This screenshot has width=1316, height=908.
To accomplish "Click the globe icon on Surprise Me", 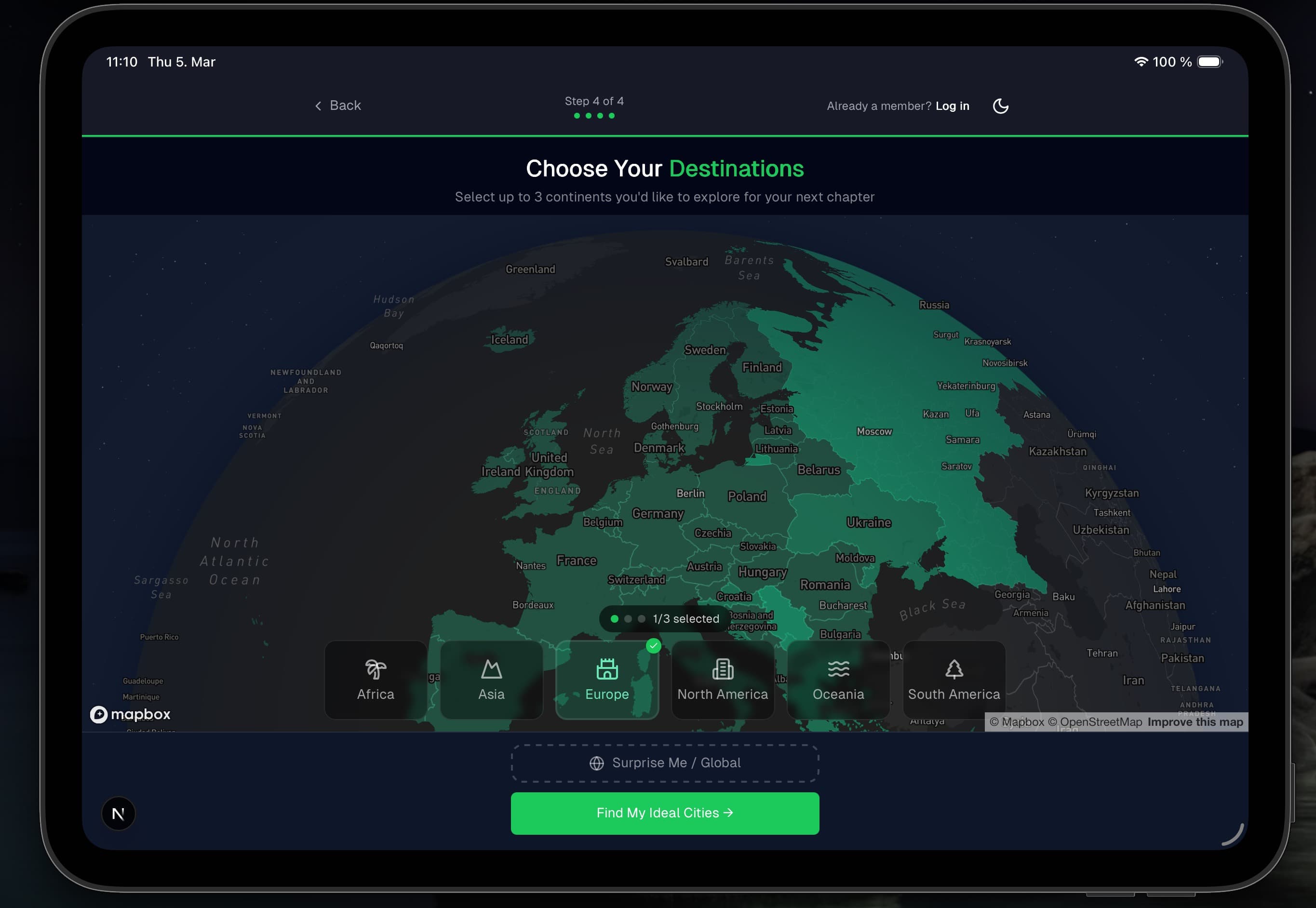I will tap(596, 763).
